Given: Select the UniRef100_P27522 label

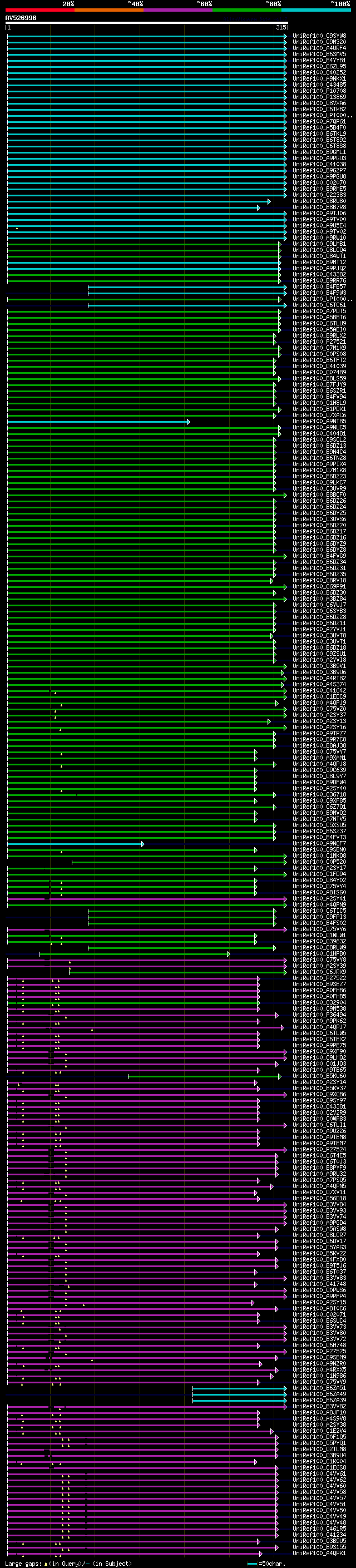Looking at the screenshot, I should click(319, 979).
